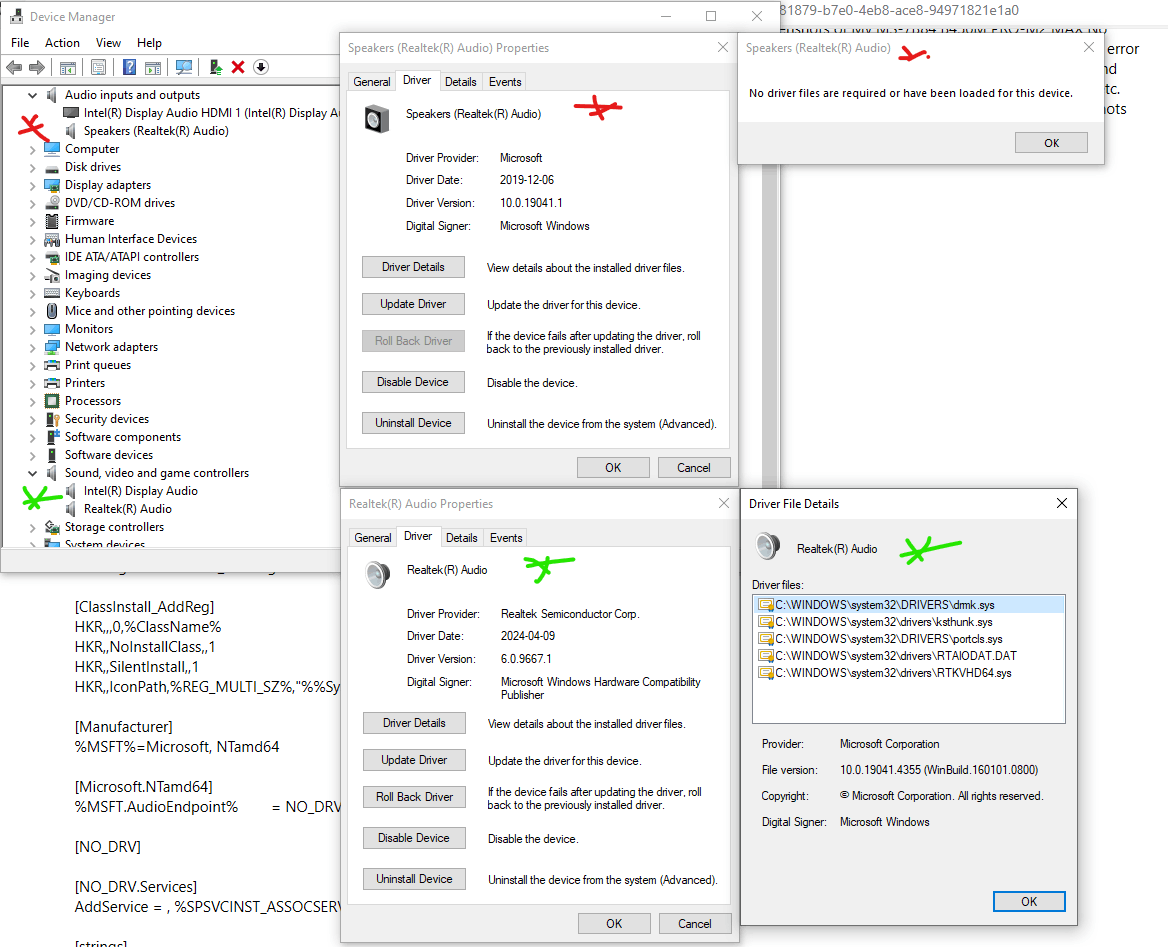Click the Forward arrow in Device Manager toolbar

[x=36, y=68]
